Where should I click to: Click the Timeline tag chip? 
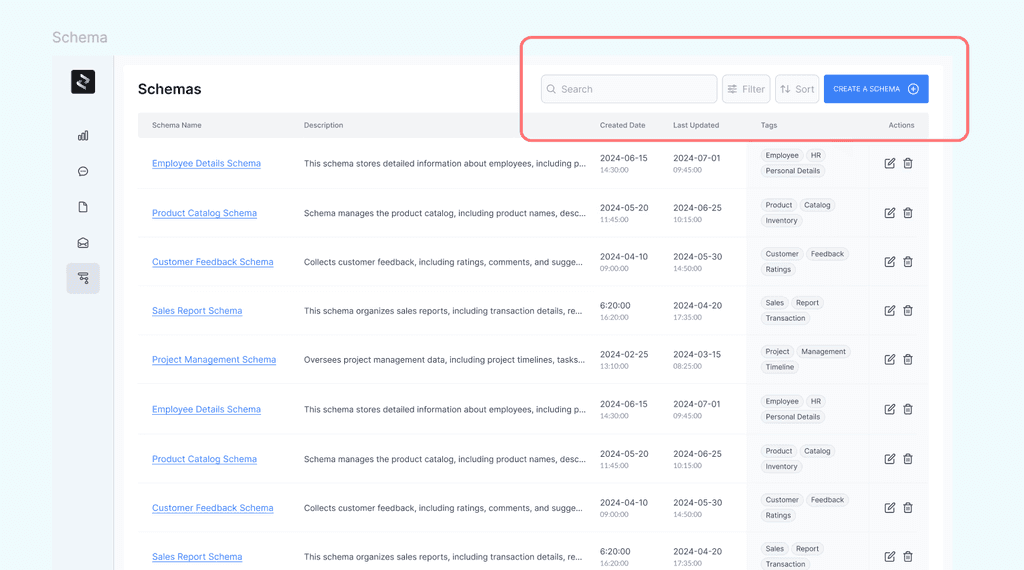click(780, 367)
